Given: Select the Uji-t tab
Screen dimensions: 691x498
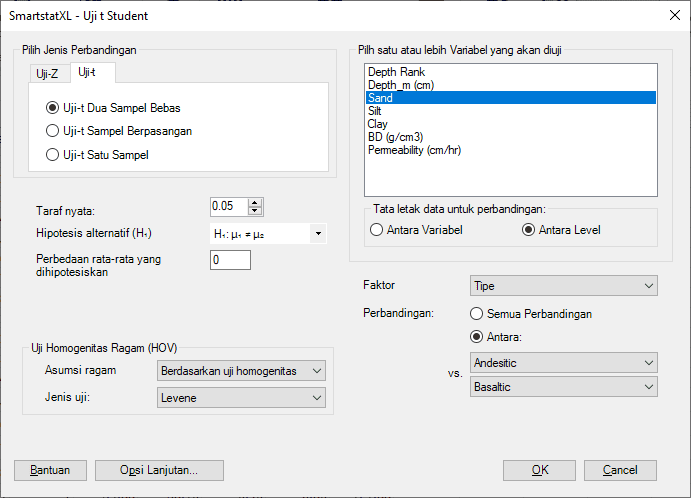Looking at the screenshot, I should click(87, 72).
